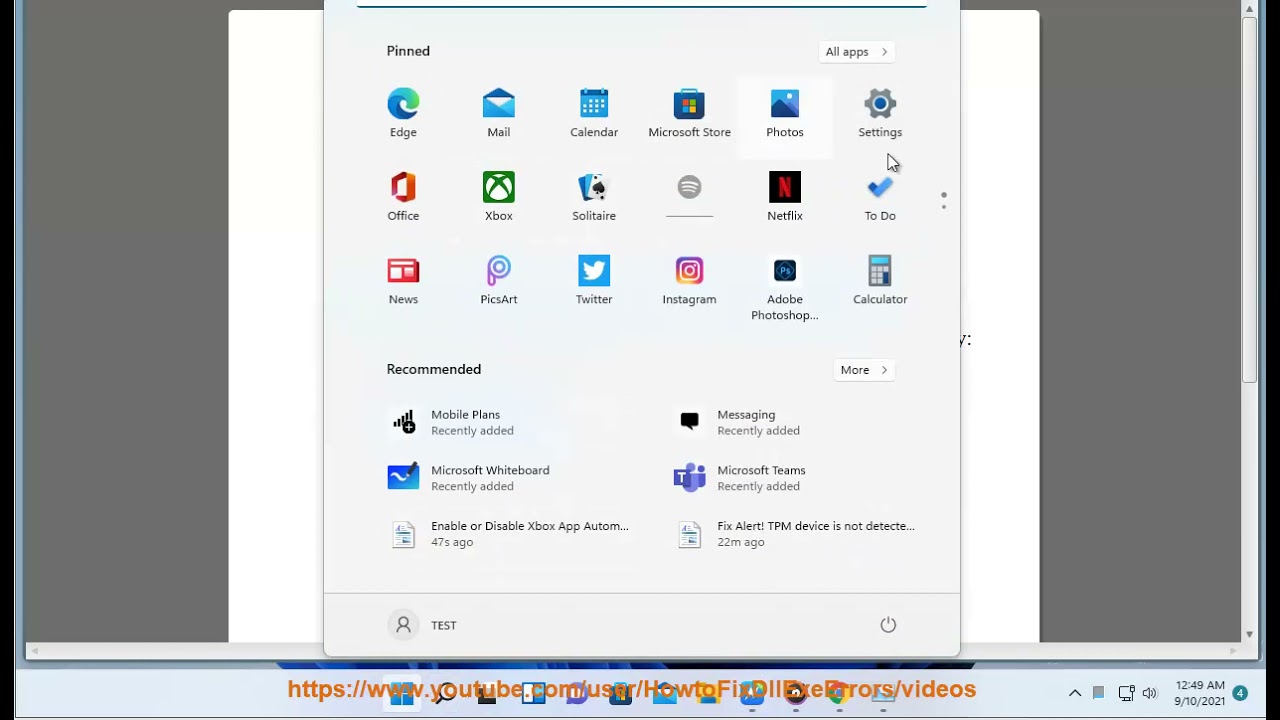1280x720 pixels.
Task: Open Microsoft Store
Action: pos(689,113)
